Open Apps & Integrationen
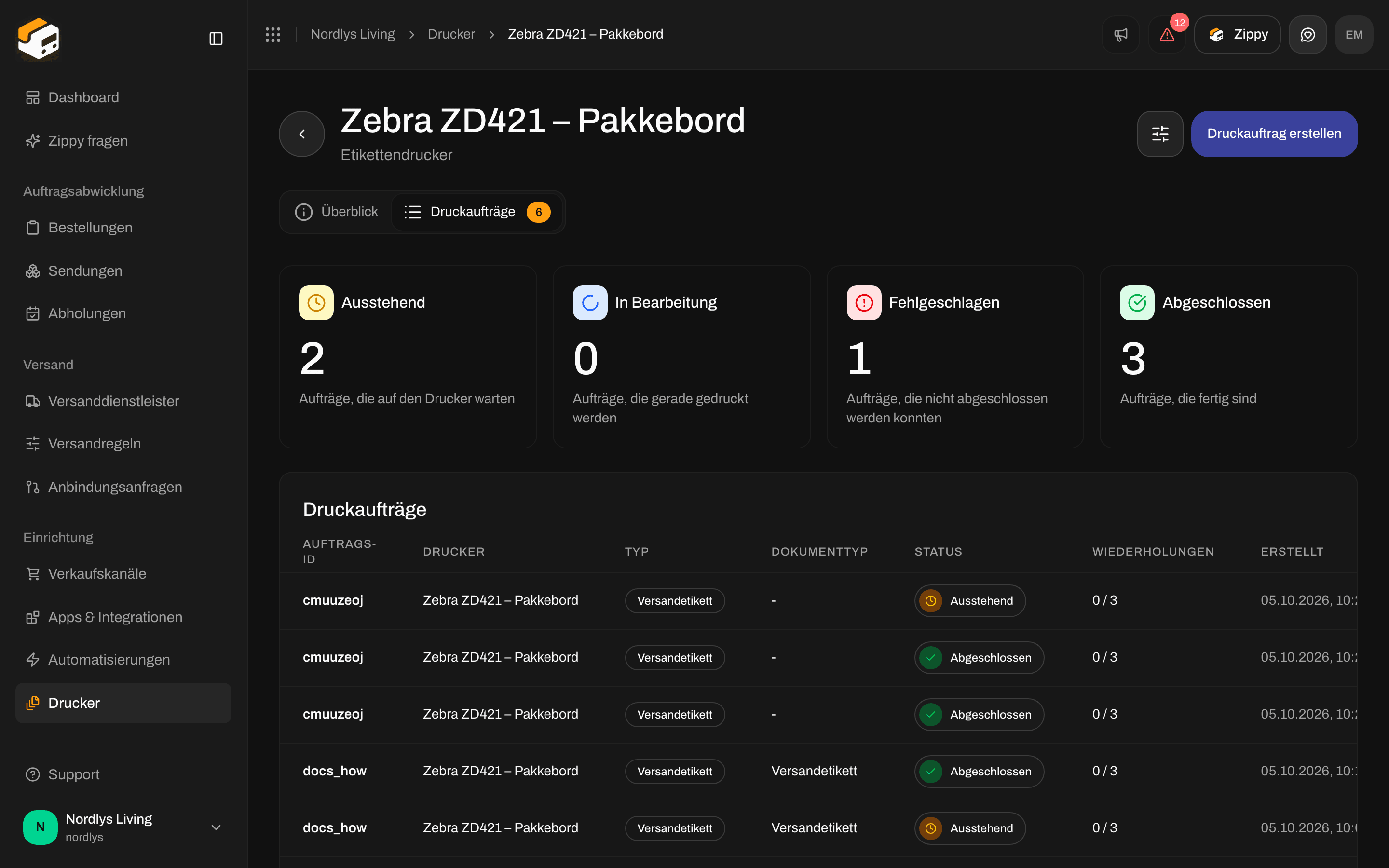The image size is (1389, 868). point(123,617)
